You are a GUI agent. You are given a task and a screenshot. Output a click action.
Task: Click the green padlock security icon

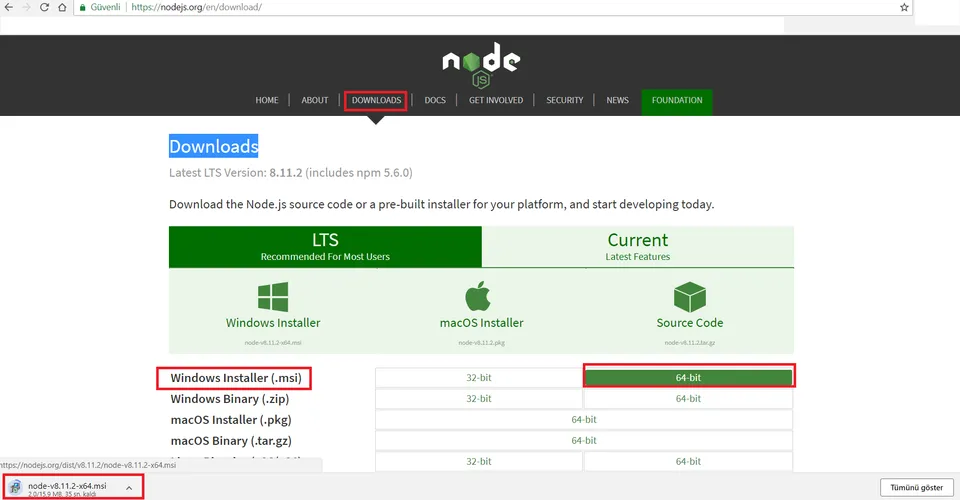[x=83, y=7]
